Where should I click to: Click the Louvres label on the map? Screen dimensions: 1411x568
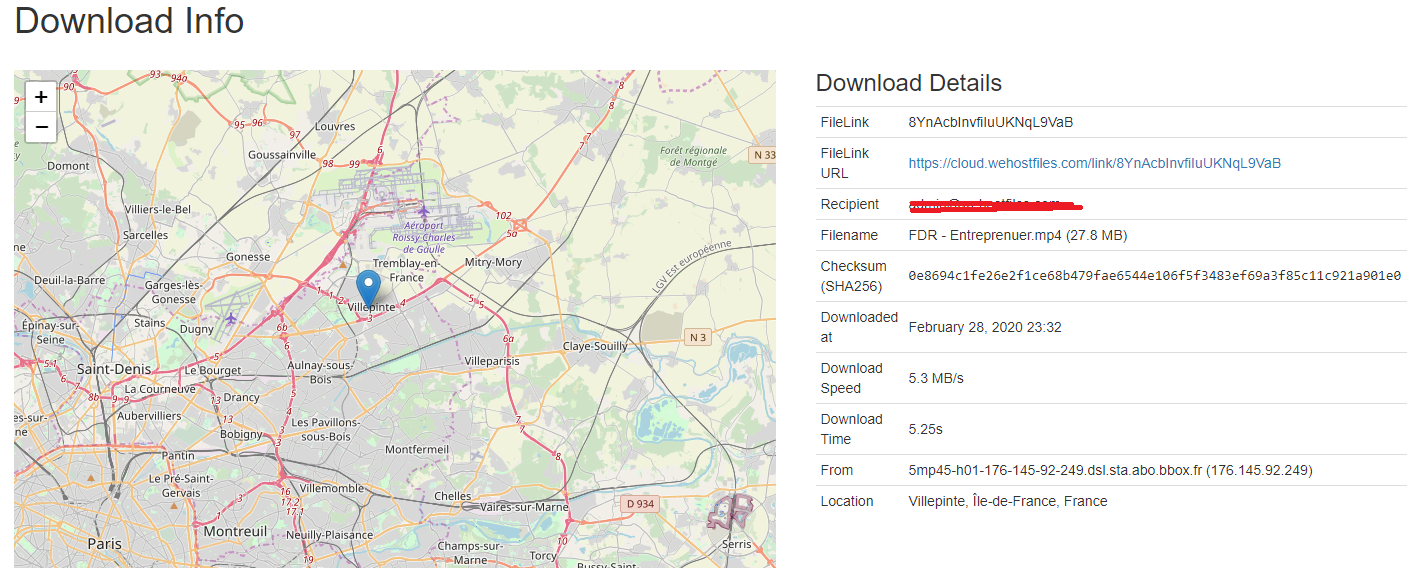pyautogui.click(x=335, y=127)
